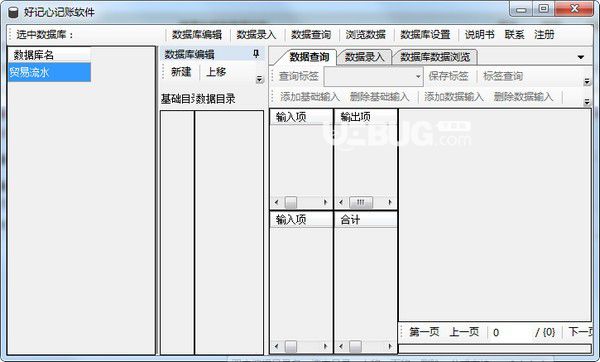Open the 查询标签 combo box
The image size is (600, 362).
(x=373, y=77)
